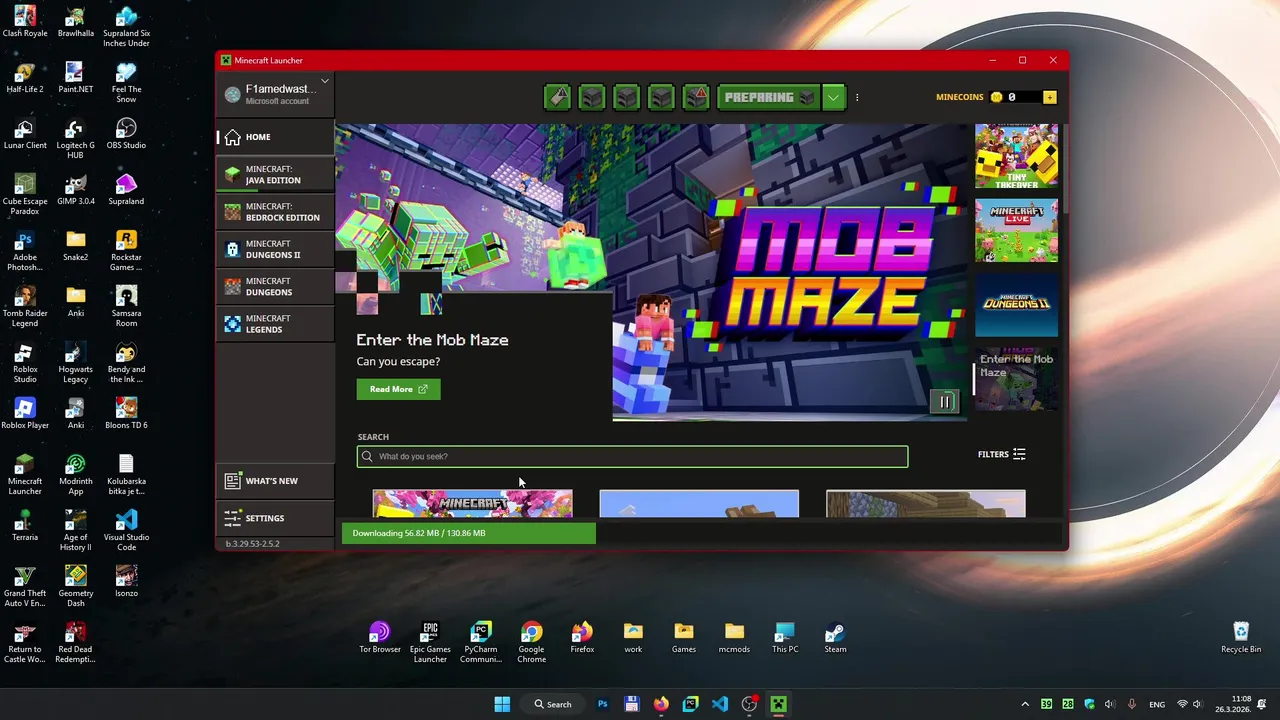Open Modrinth App desktop icon

[76, 474]
